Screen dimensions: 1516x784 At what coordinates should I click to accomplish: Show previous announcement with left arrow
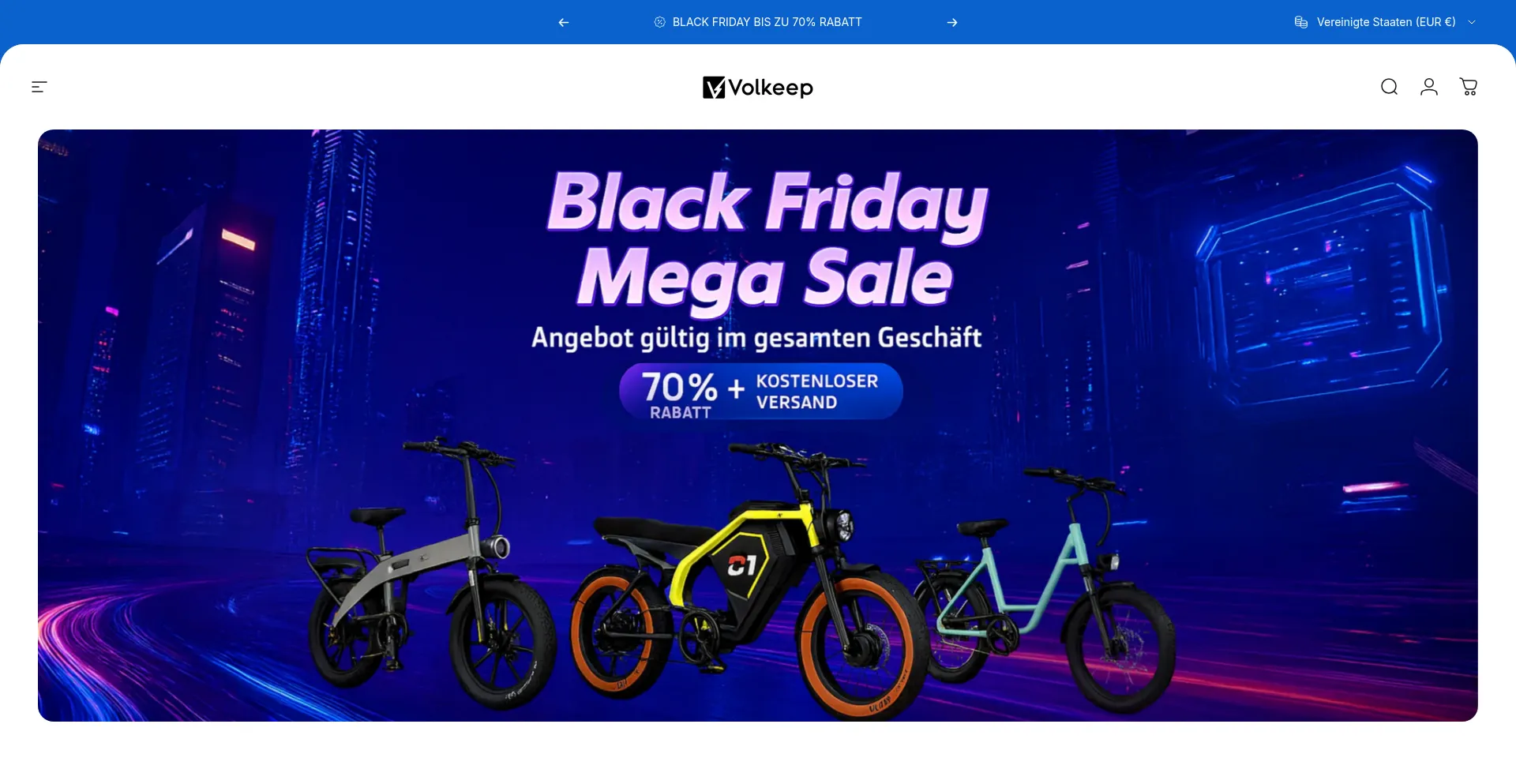pos(564,22)
